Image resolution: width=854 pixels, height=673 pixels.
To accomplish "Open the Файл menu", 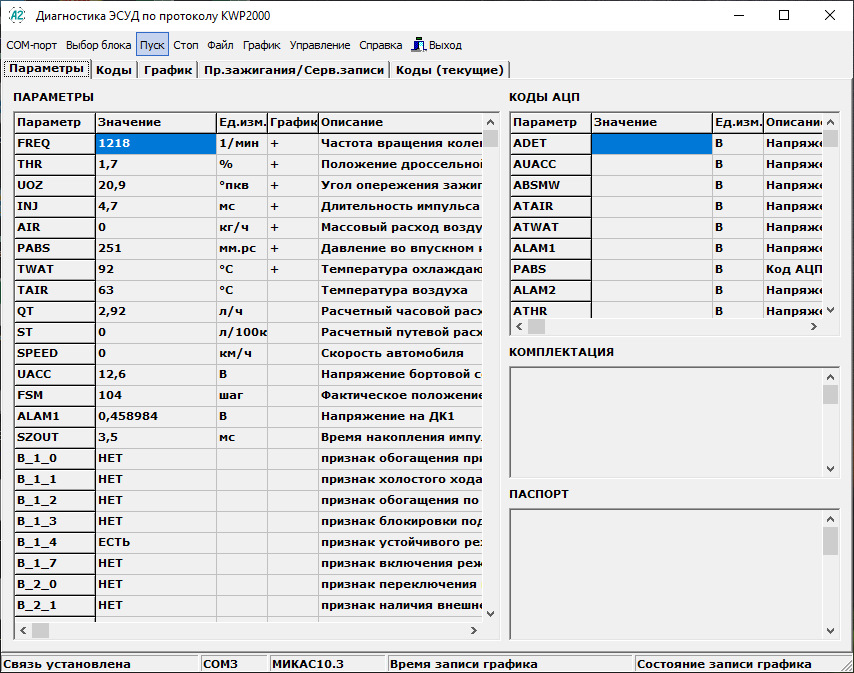I will pyautogui.click(x=220, y=45).
